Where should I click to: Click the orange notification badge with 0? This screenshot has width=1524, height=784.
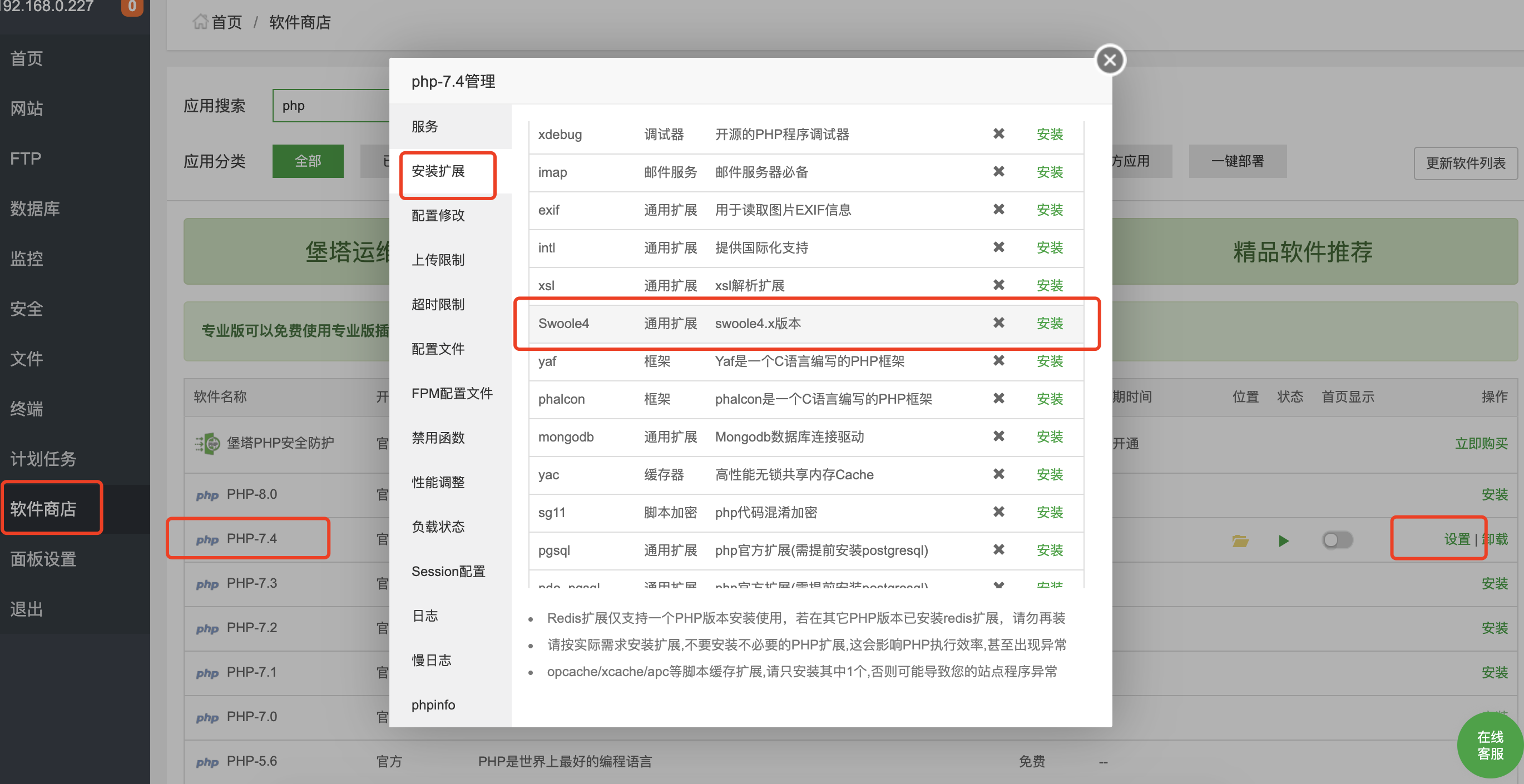pos(132,7)
